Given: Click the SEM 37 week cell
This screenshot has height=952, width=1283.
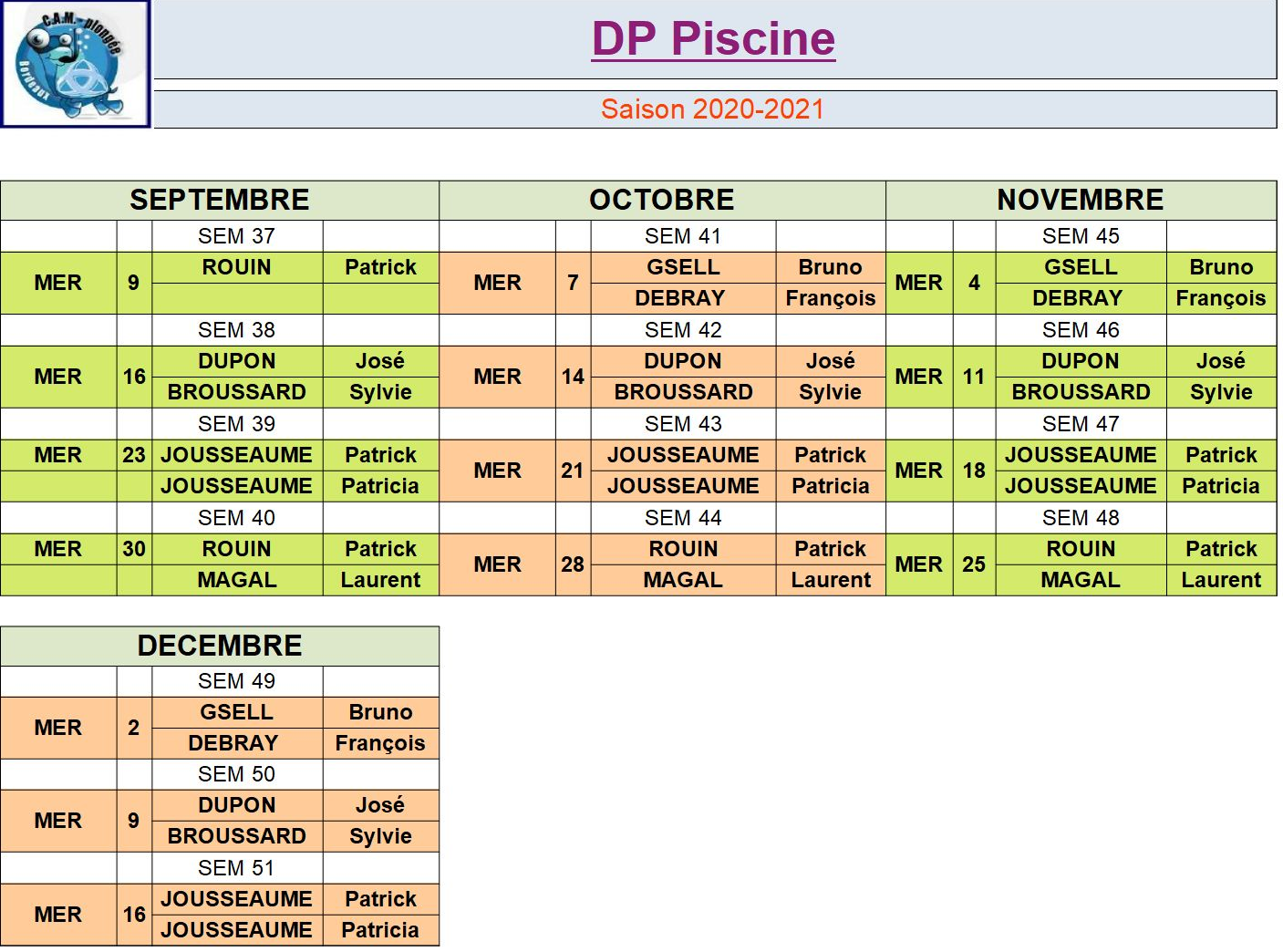Looking at the screenshot, I should point(237,236).
